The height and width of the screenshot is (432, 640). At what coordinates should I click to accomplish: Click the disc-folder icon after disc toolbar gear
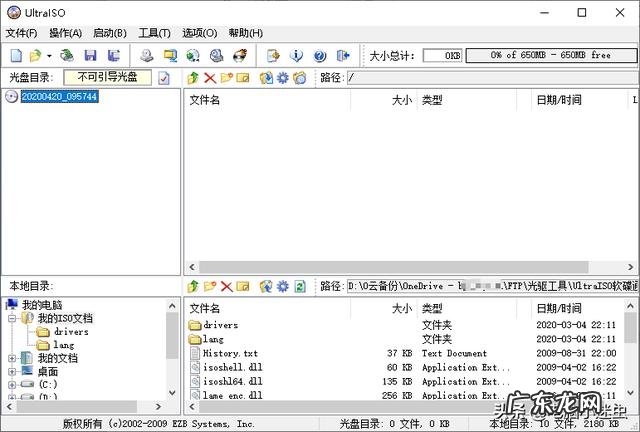pos(300,78)
